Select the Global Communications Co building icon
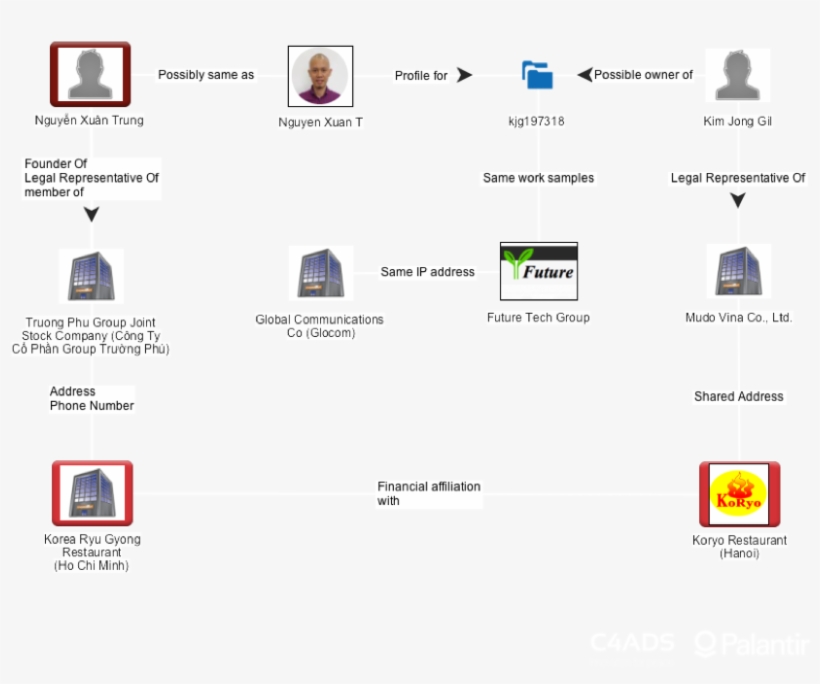 coord(320,272)
